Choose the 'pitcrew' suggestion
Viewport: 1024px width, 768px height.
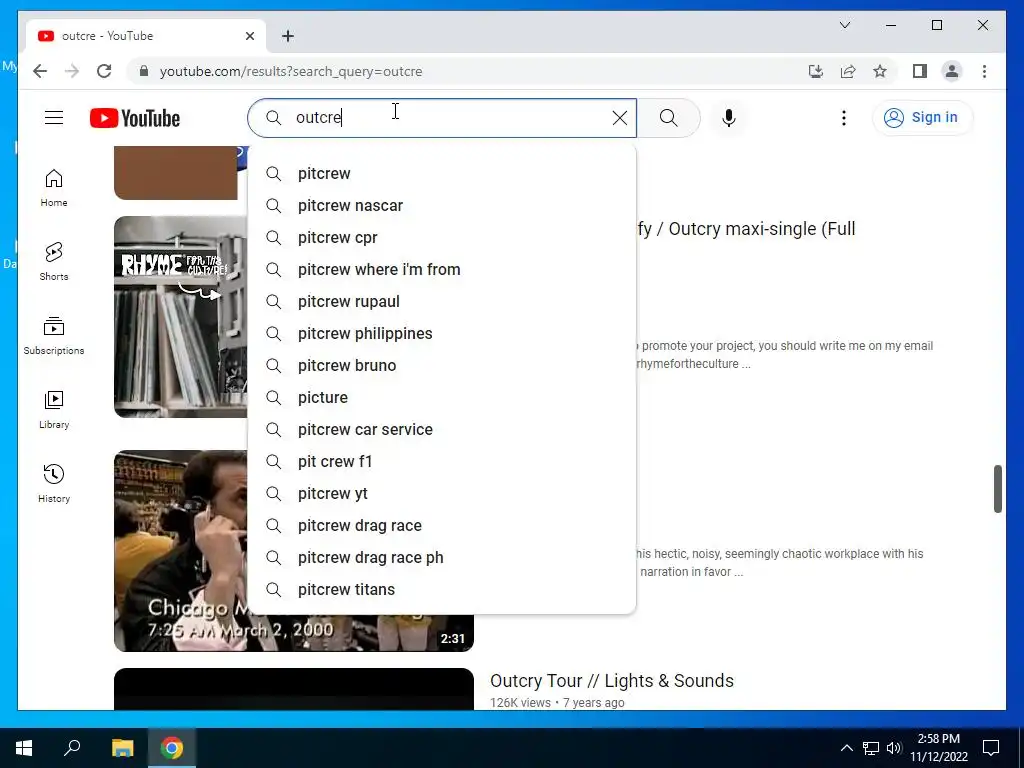[441, 174]
